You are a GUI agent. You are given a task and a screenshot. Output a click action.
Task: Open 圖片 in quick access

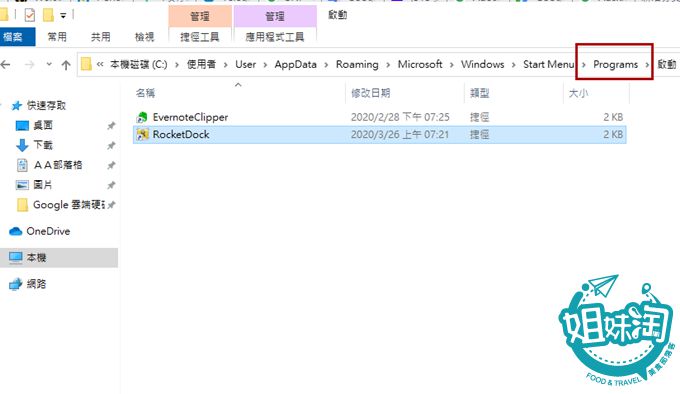42,185
